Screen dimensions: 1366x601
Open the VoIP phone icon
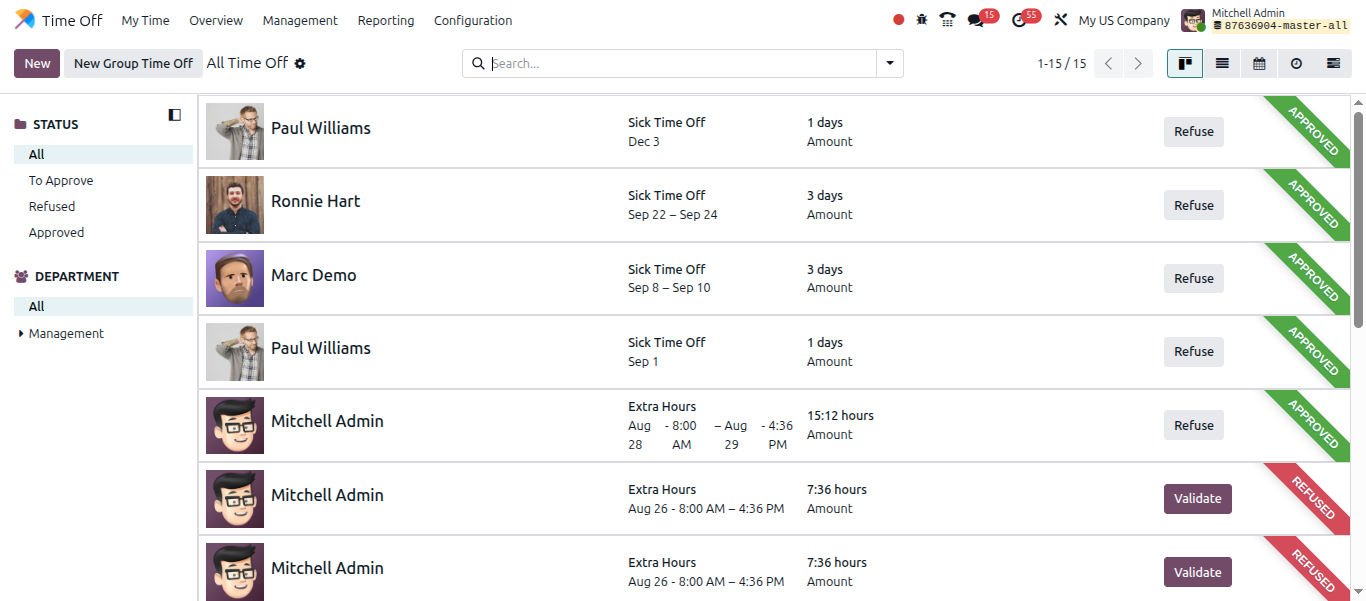pyautogui.click(x=947, y=20)
